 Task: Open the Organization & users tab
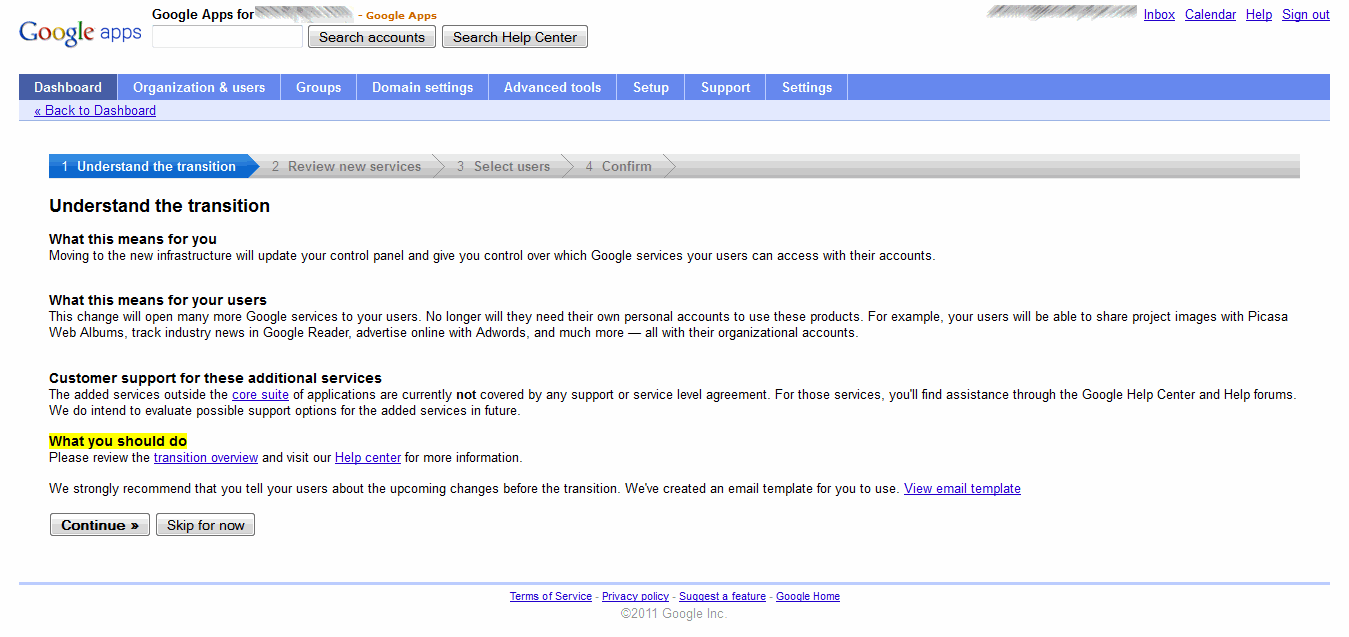[x=199, y=87]
